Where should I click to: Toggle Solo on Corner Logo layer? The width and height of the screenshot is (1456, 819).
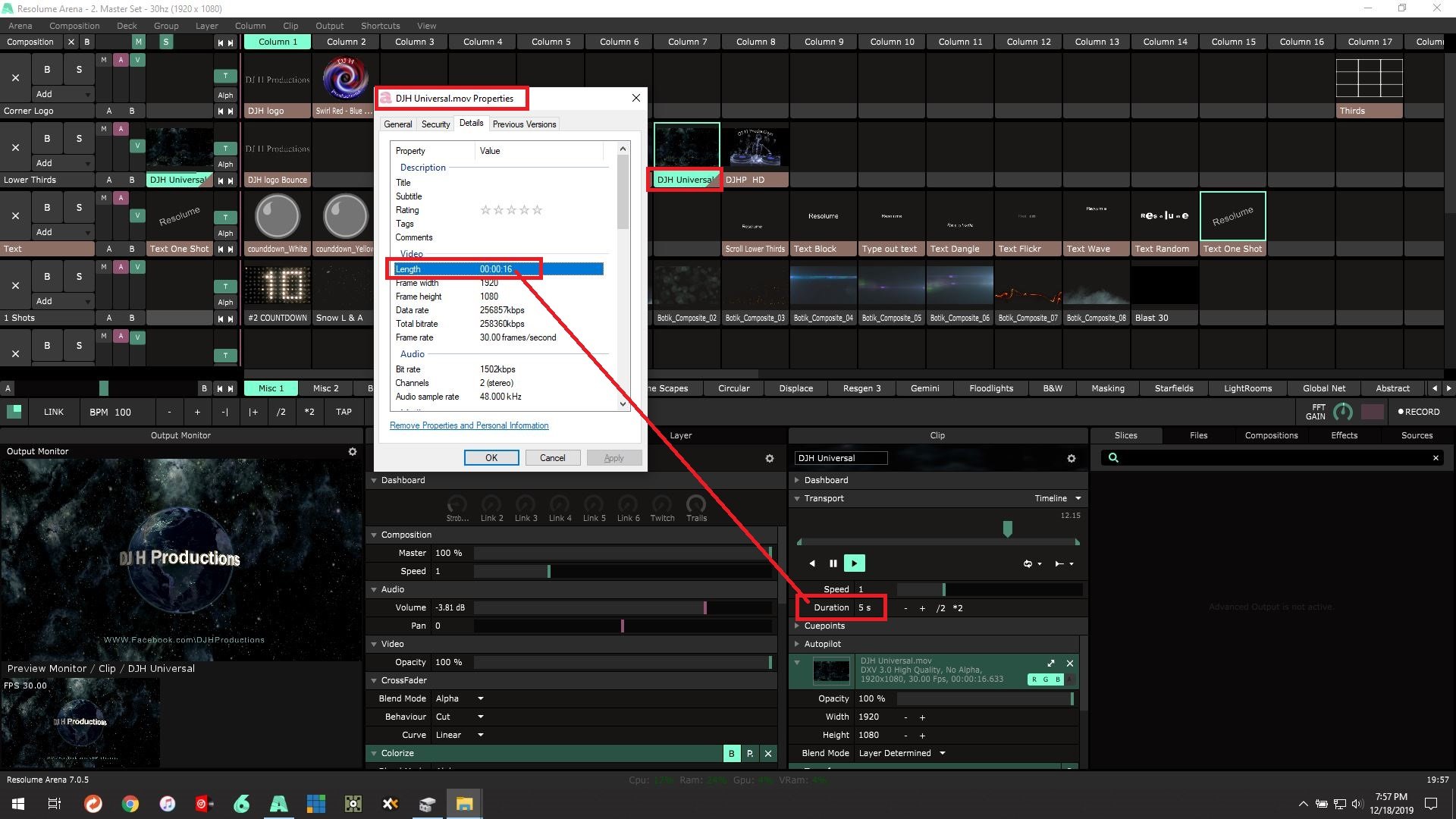79,70
